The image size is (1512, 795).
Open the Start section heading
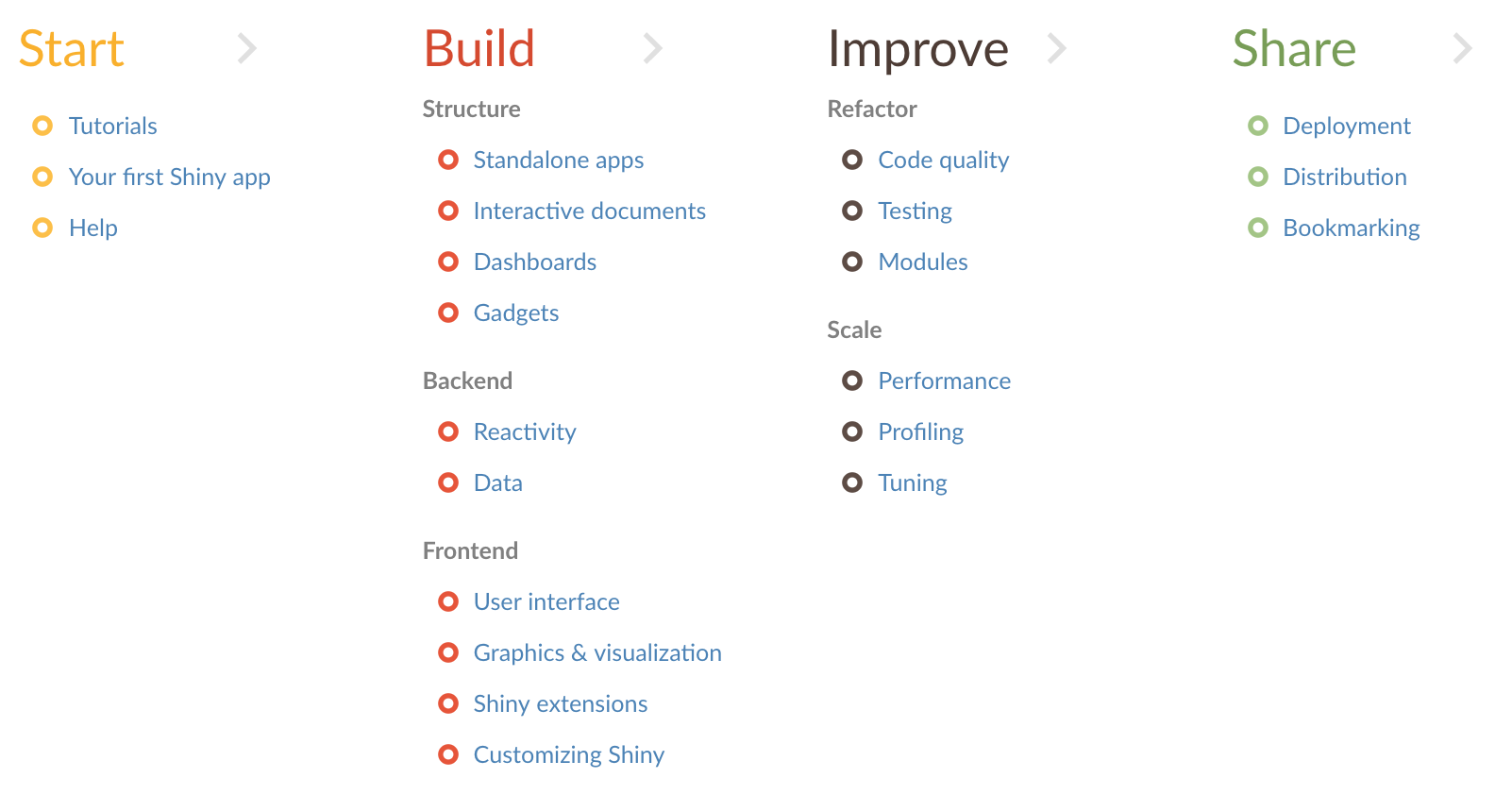coord(72,49)
